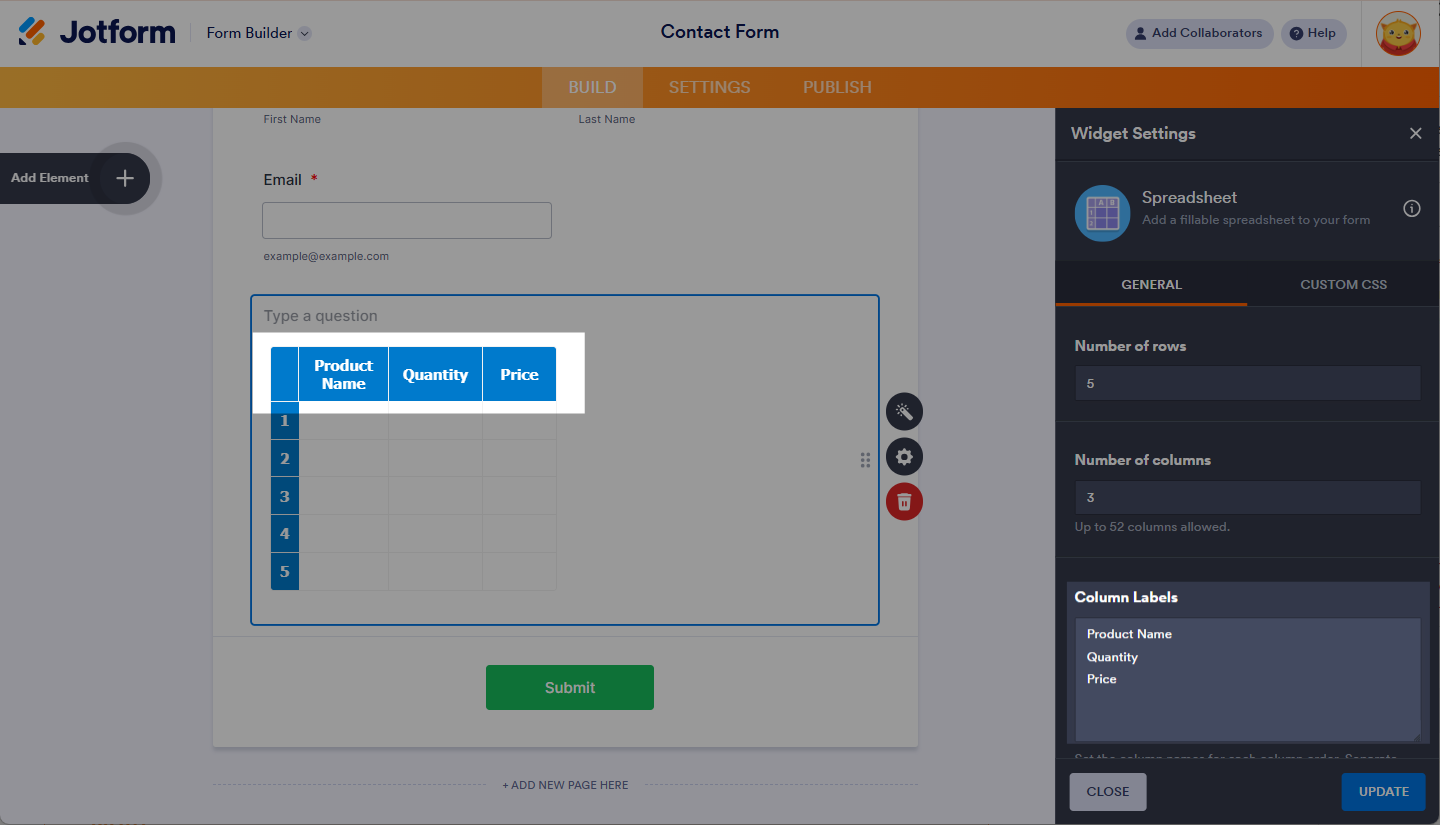The image size is (1440, 825).
Task: Click row 3 header in spreadsheet
Action: pyautogui.click(x=285, y=497)
